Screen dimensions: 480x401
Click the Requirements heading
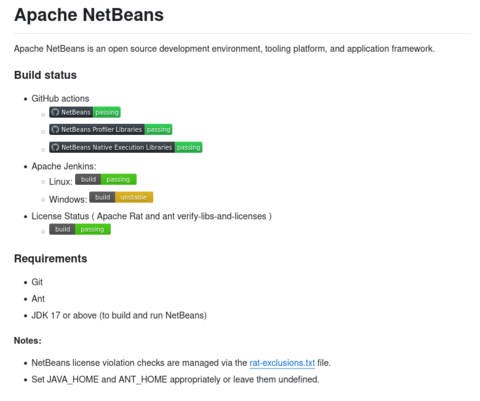(x=51, y=259)
